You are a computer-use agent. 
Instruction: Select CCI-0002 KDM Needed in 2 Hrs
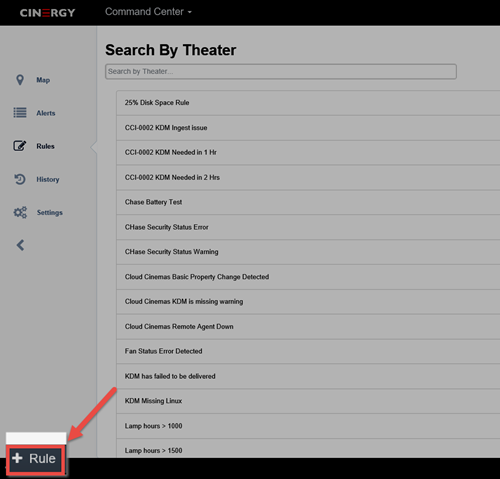click(308, 177)
